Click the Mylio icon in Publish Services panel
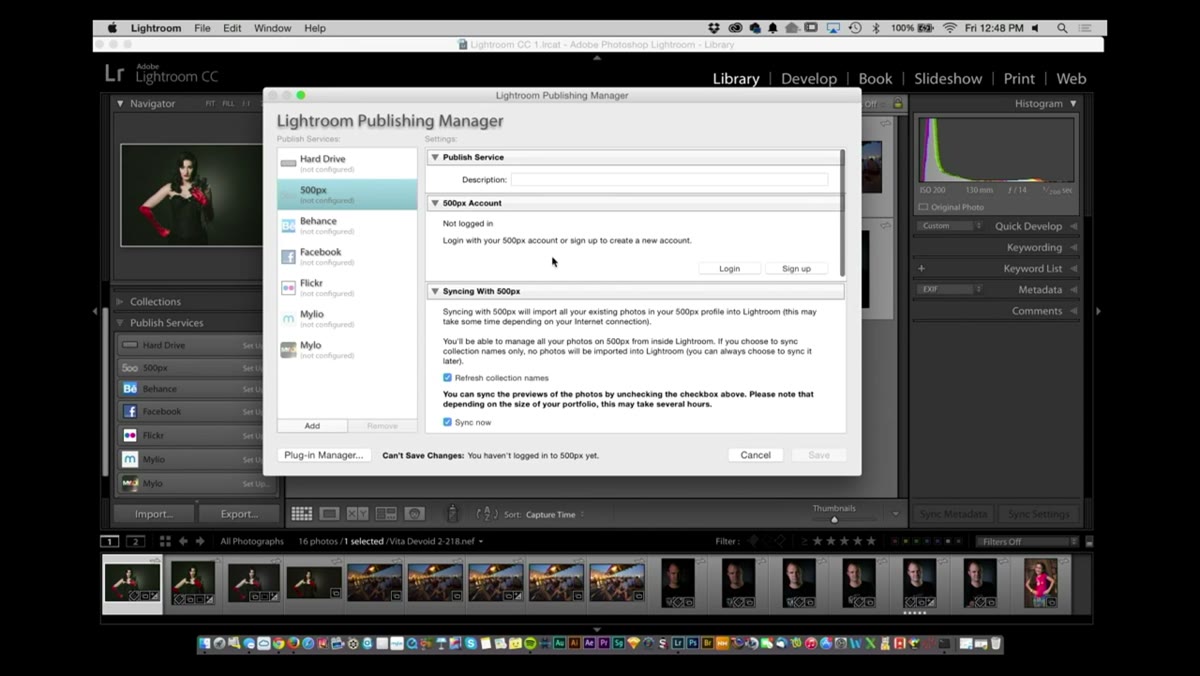 pyautogui.click(x=130, y=459)
